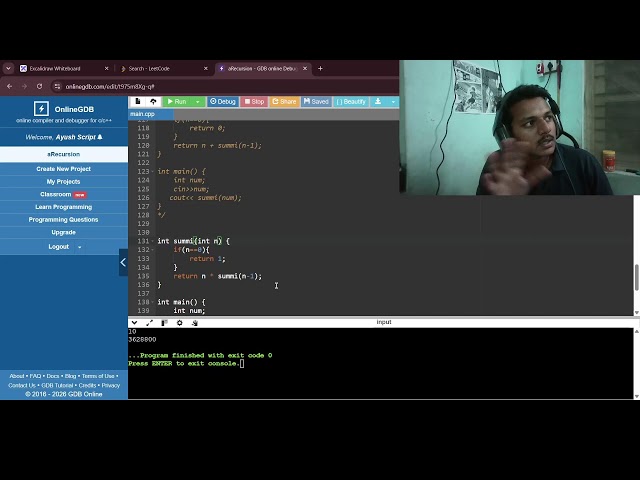This screenshot has height=480, width=640.
Task: Go to Learn Programming
Action: click(x=64, y=207)
